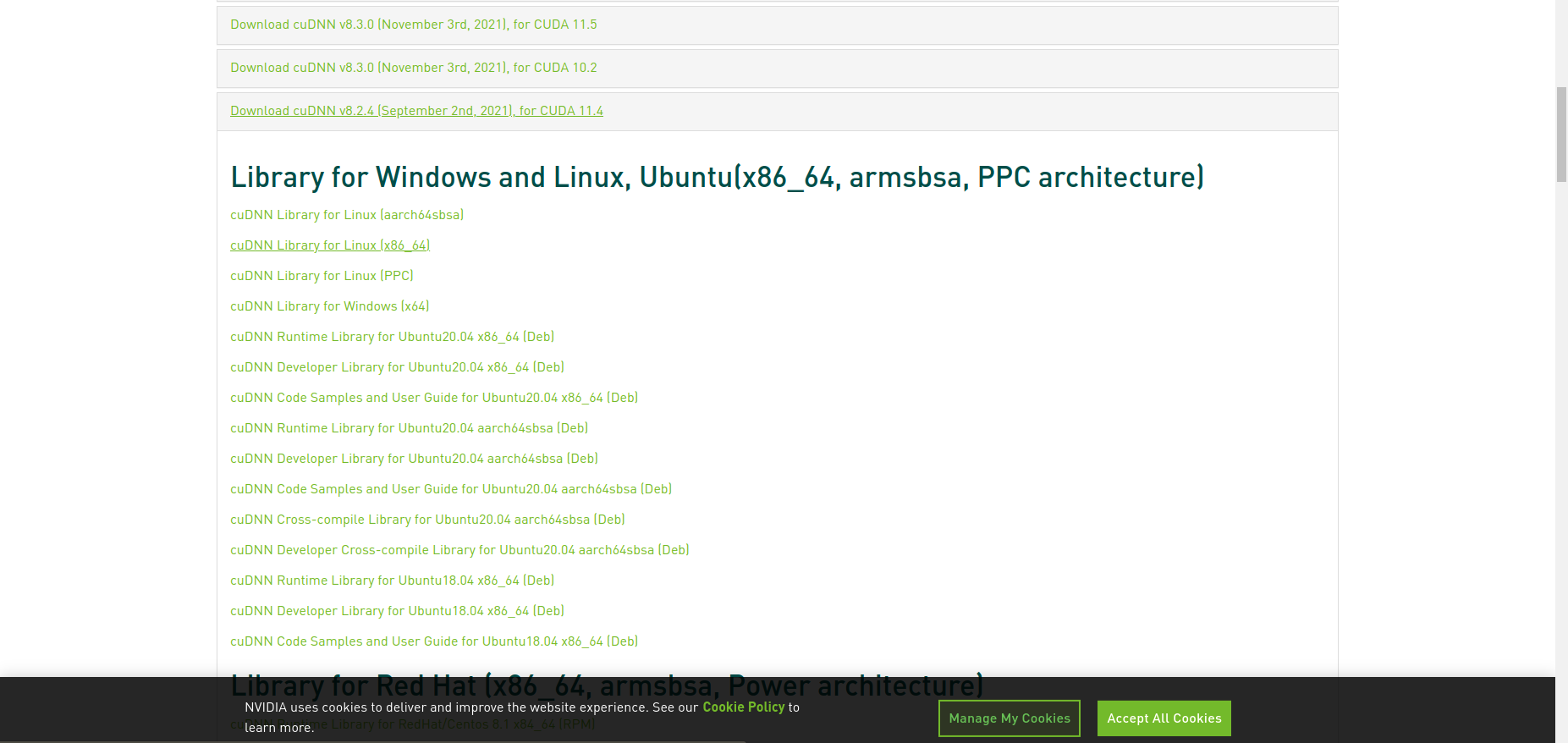Collapse cuDNN v8.2.4 for CUDA 11.4 section
Image resolution: width=1568 pixels, height=743 pixels.
(416, 111)
